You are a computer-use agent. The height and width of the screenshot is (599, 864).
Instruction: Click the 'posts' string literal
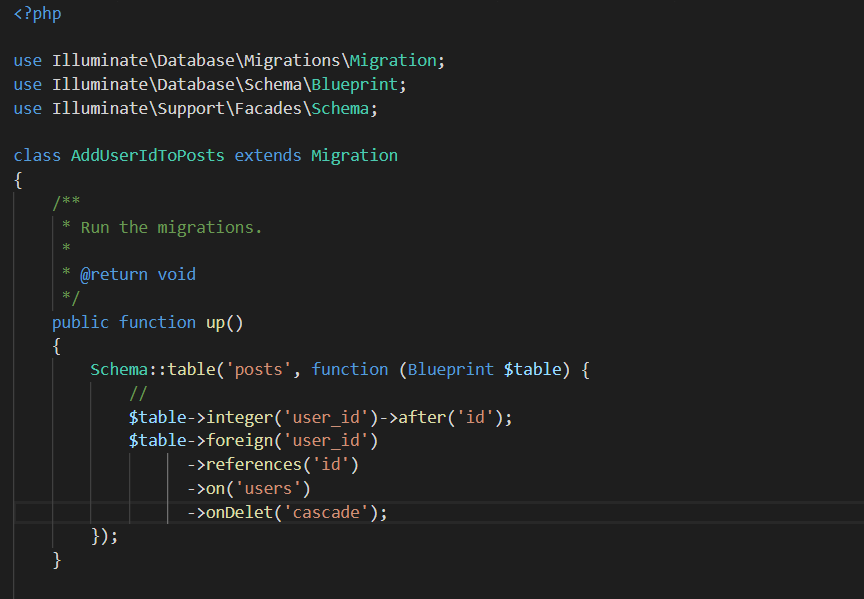258,370
